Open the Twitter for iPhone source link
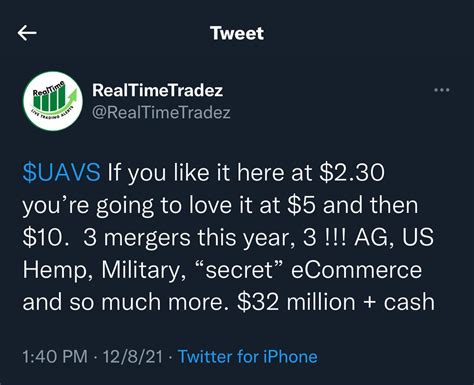Screen dimensions: 474x385 click(x=248, y=357)
